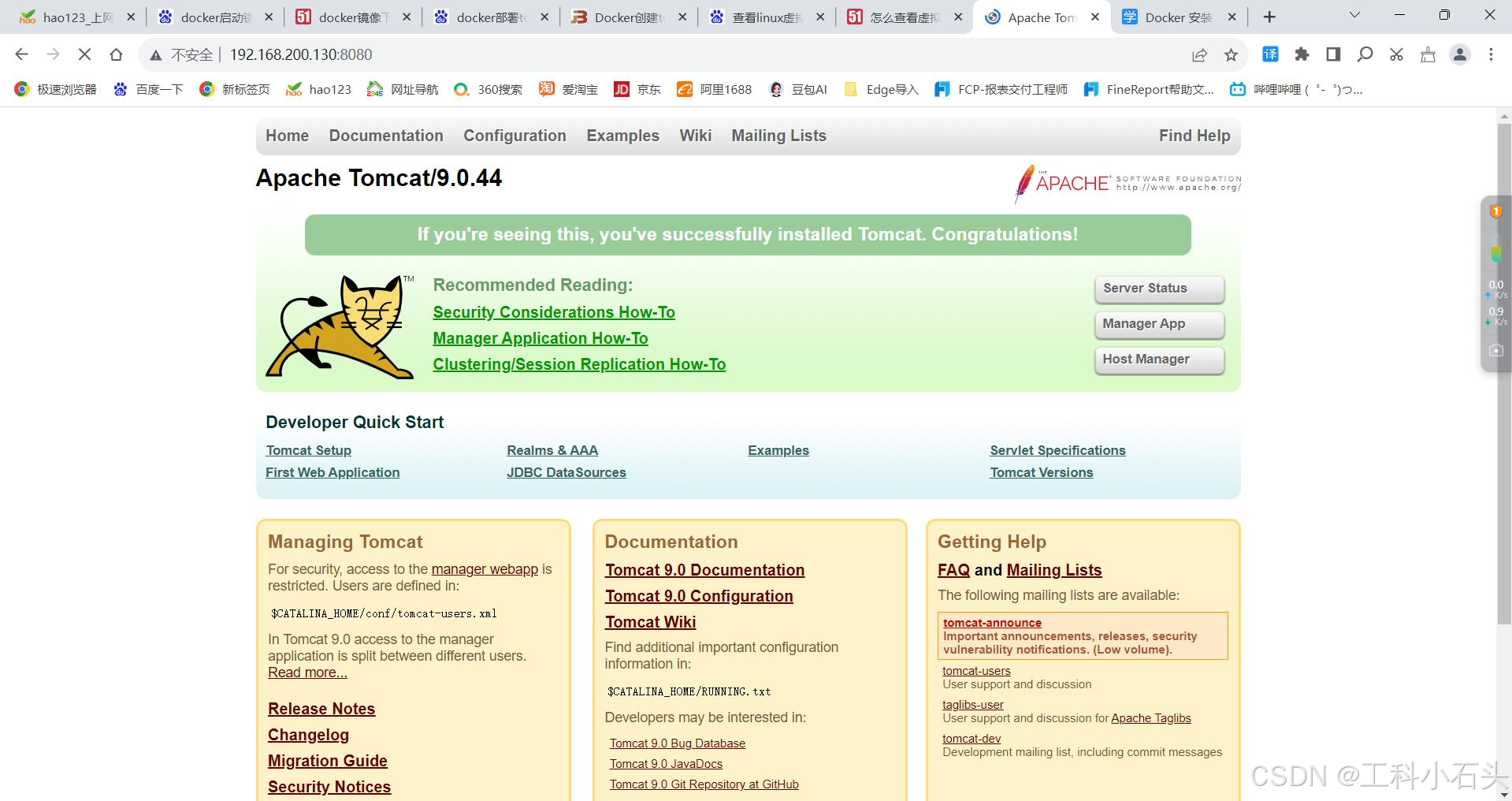This screenshot has width=1512, height=801.
Task: Switch to the 查看linux虚拟 tab
Action: click(767, 17)
